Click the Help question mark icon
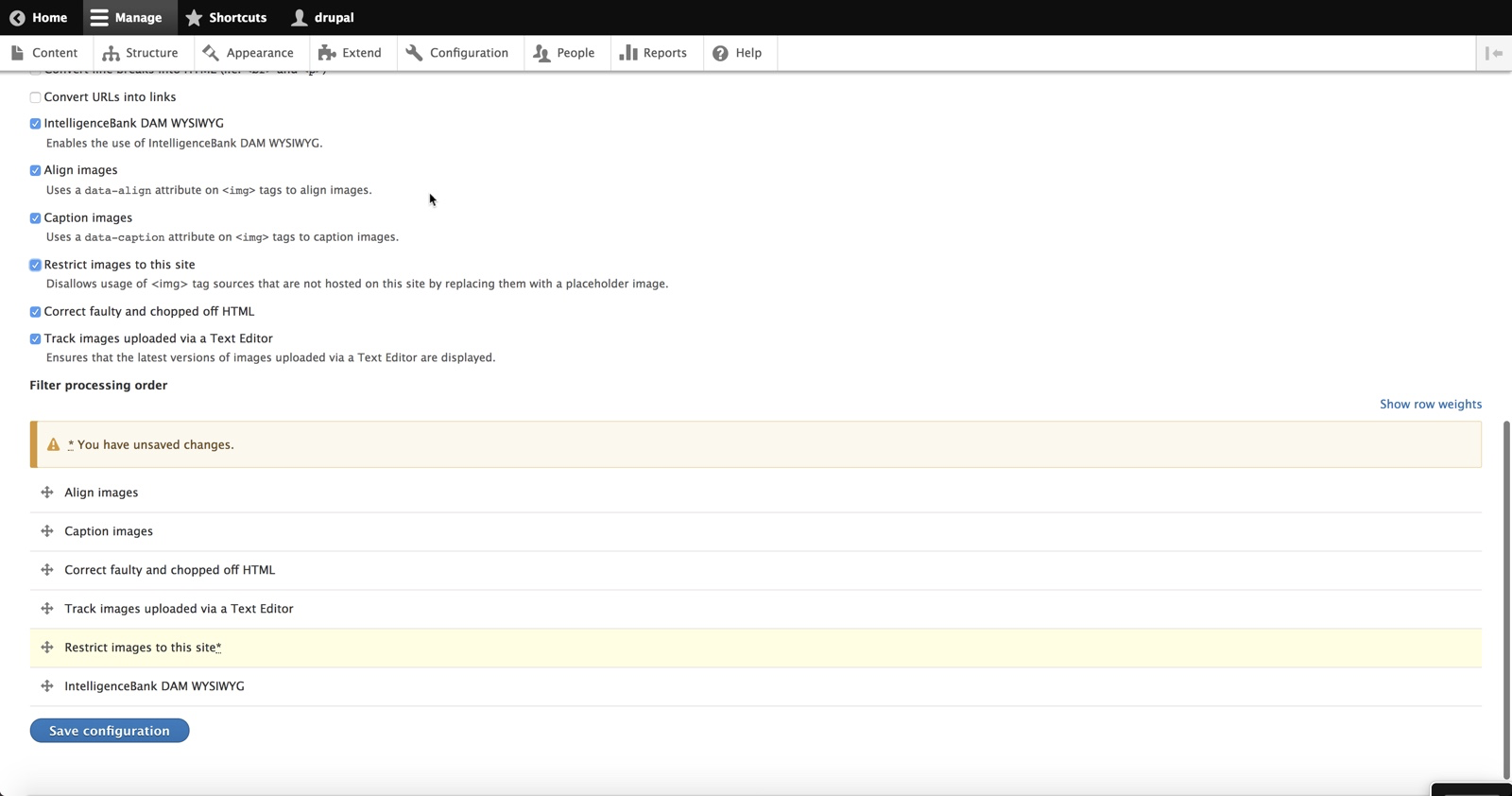This screenshot has height=796, width=1512. click(720, 53)
